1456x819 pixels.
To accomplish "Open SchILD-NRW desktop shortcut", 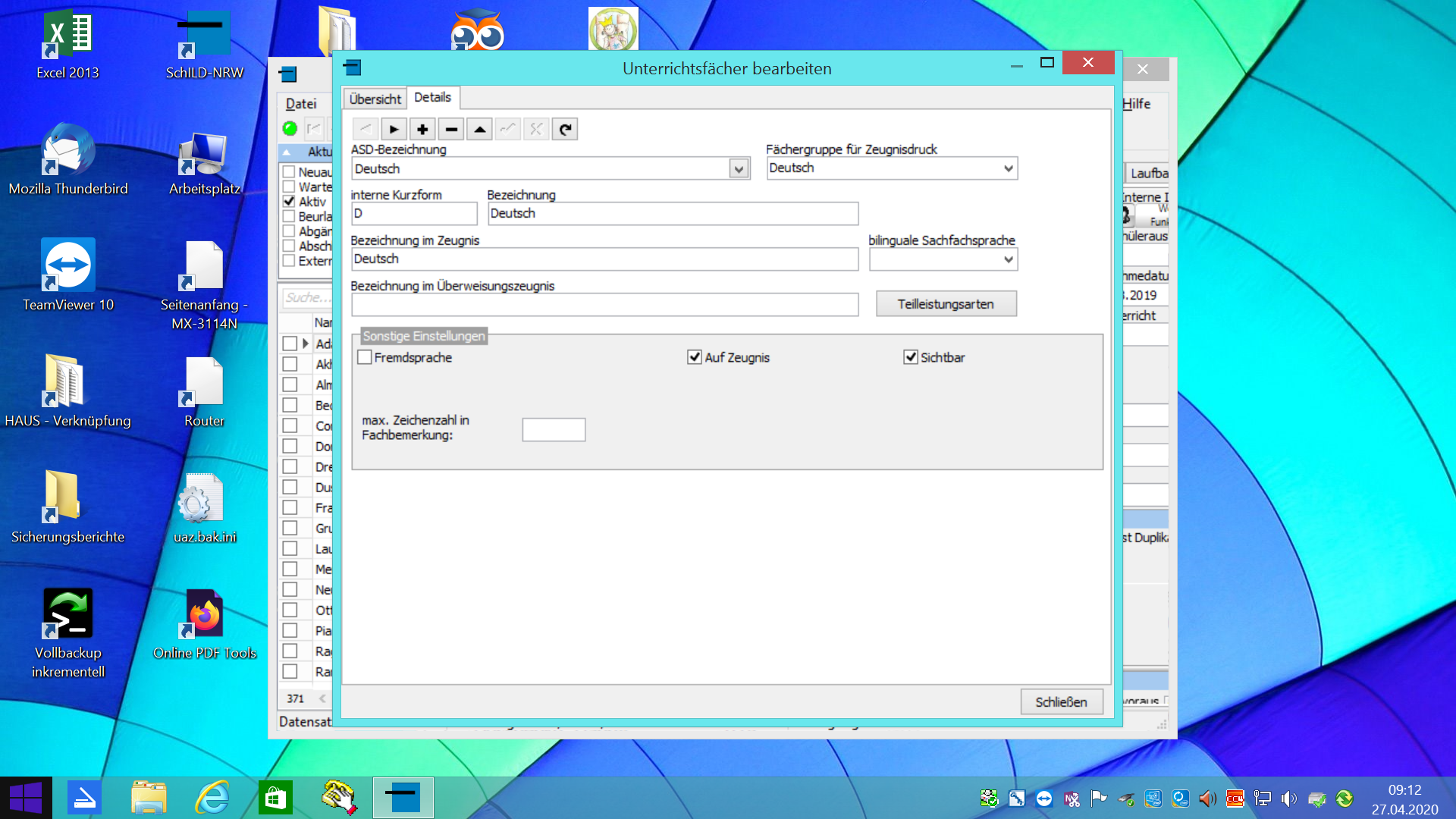I will click(x=204, y=44).
